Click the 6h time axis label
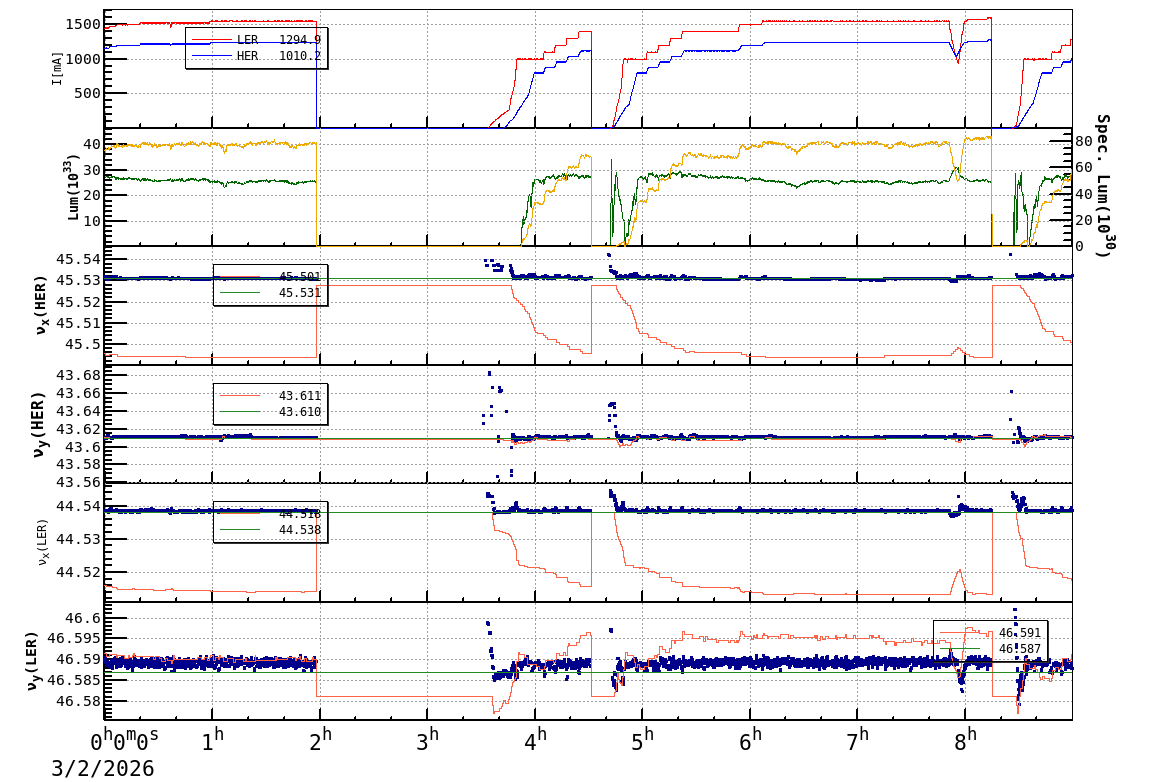 click(750, 739)
